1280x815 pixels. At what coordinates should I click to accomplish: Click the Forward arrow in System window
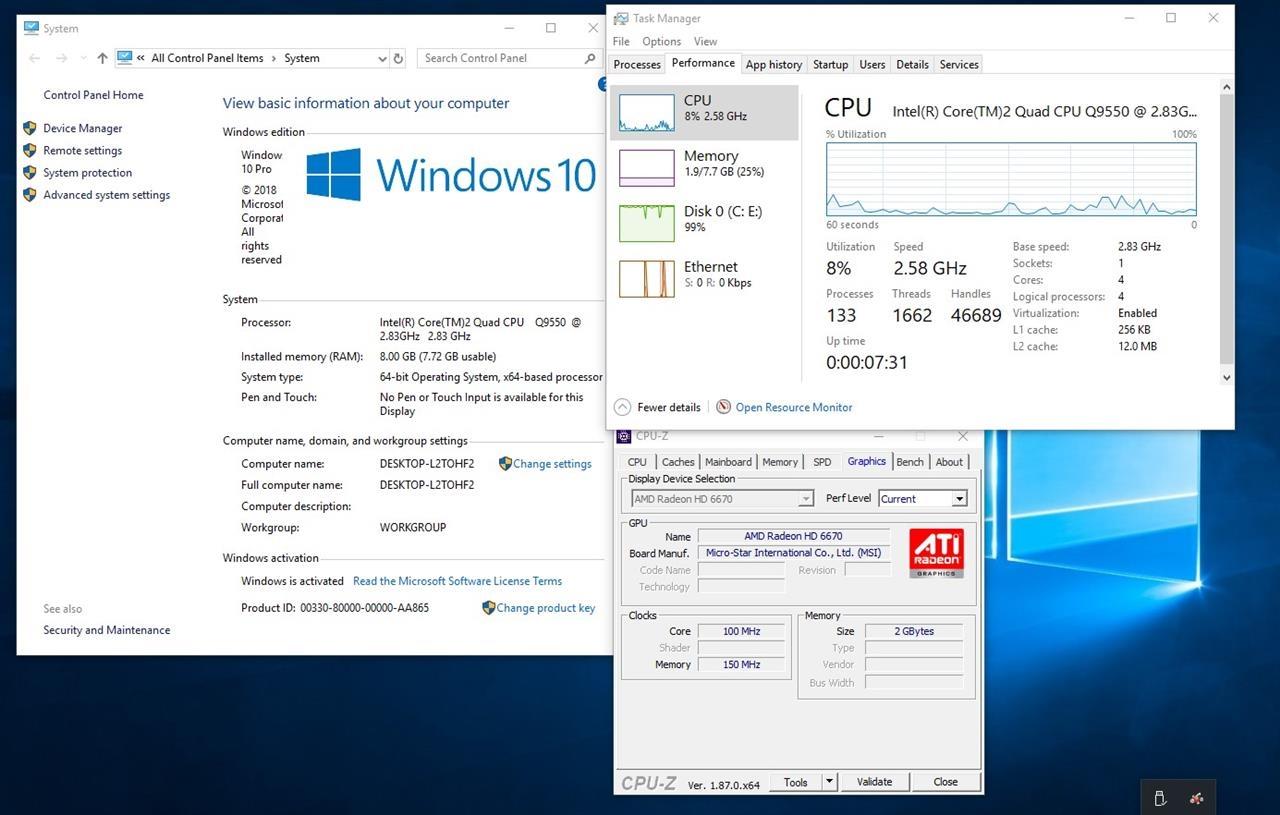tap(62, 58)
